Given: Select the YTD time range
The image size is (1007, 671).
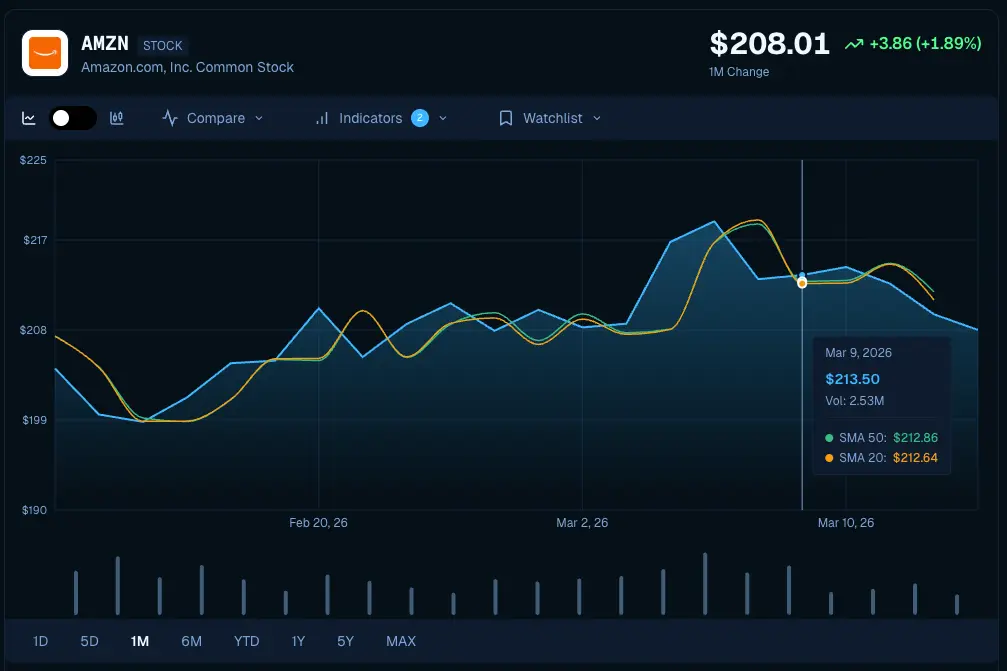Looking at the screenshot, I should tap(247, 641).
